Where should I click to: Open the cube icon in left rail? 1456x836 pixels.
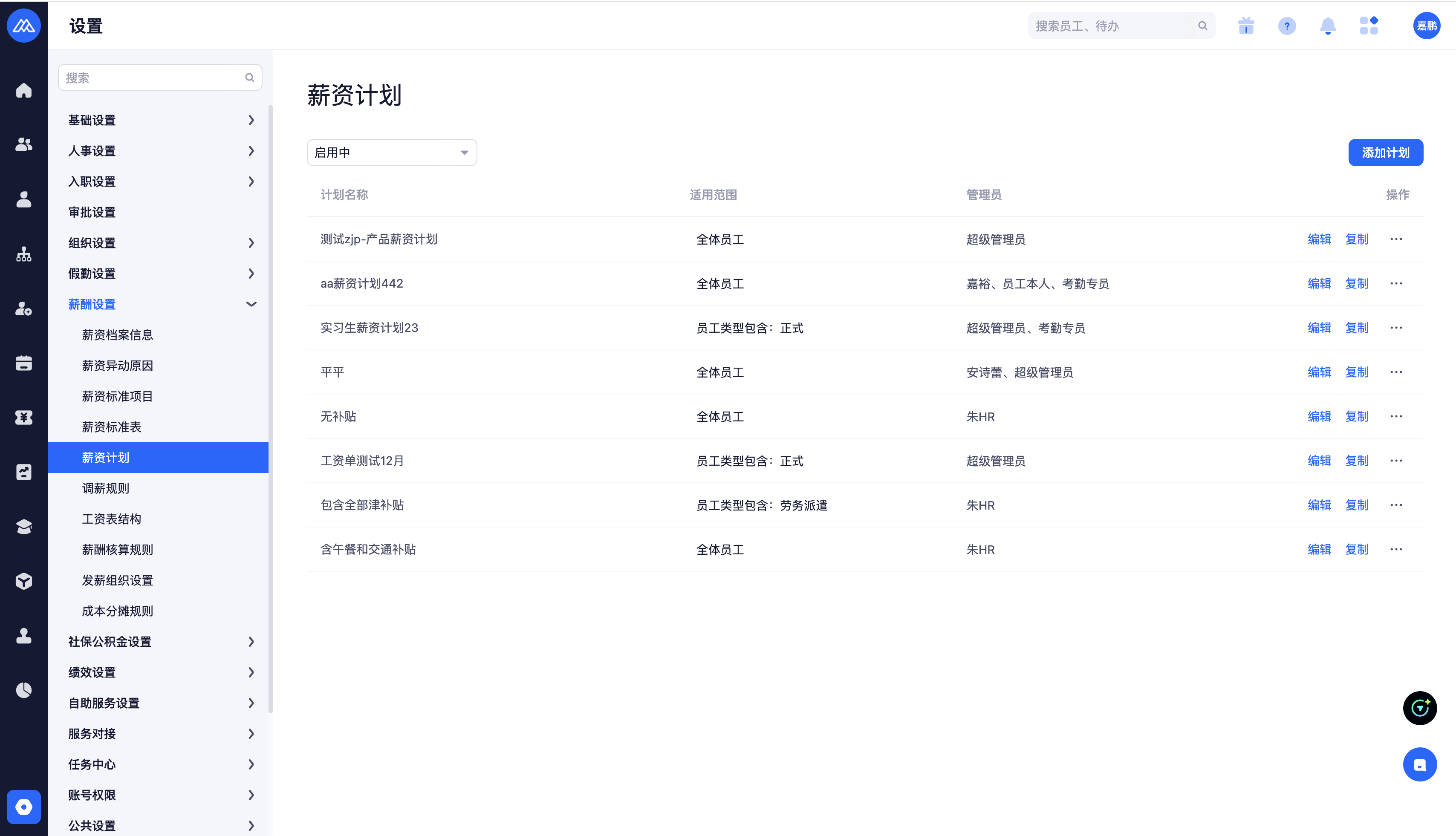pos(23,581)
